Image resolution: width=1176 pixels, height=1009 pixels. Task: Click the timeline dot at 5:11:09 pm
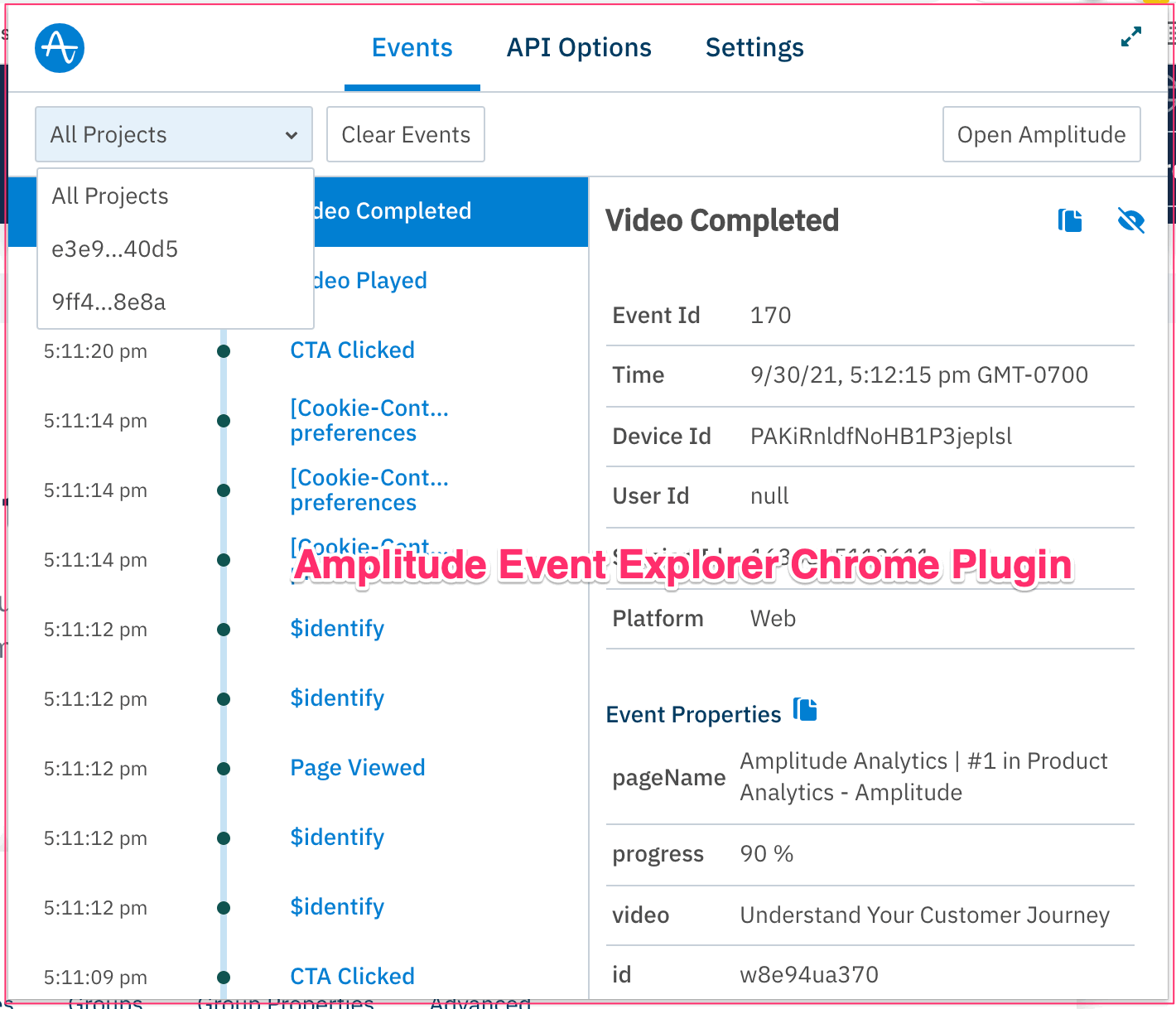(x=224, y=978)
